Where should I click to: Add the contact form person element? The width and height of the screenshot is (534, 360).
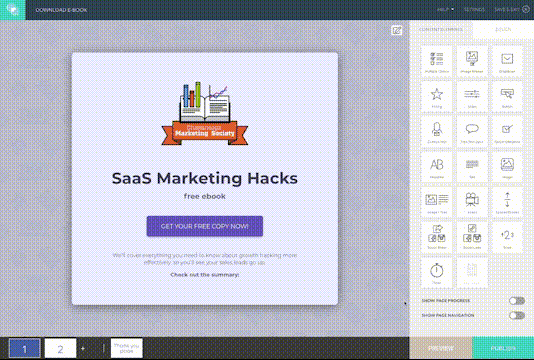tap(437, 132)
